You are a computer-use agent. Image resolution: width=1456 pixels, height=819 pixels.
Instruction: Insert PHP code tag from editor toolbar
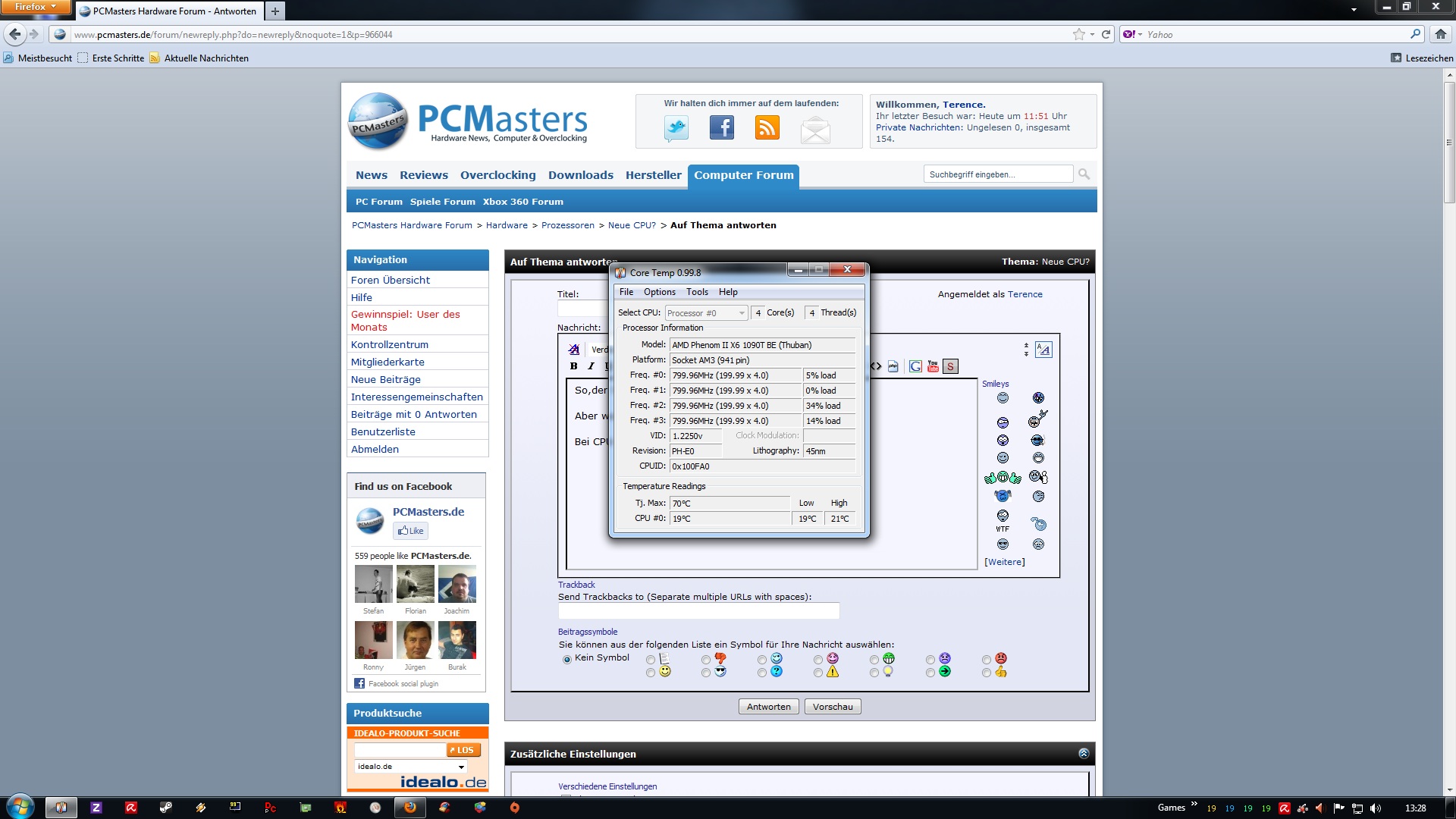click(x=893, y=367)
